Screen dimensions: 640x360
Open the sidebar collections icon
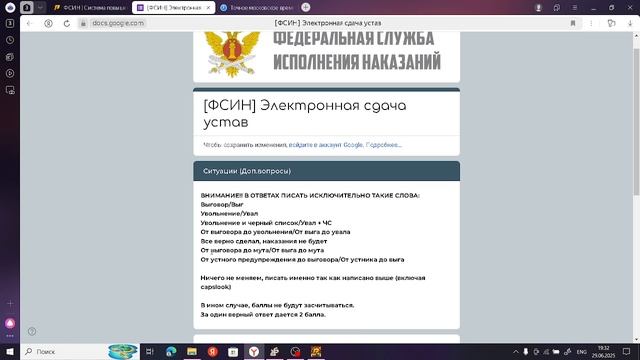click(10, 57)
